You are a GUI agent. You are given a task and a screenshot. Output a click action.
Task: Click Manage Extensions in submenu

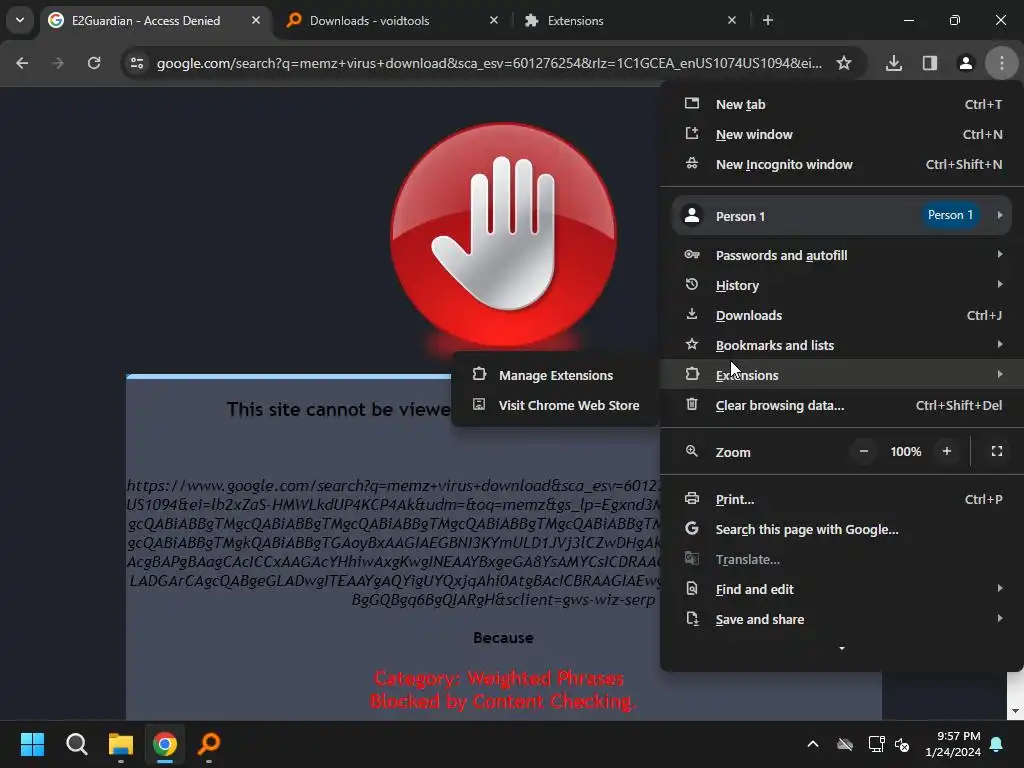tap(554, 376)
